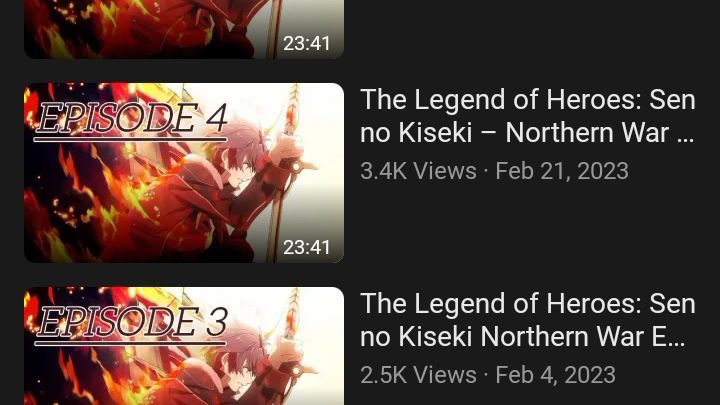Click 'The Legend of Heroes: Sen' line above 2.5K Views
Viewport: 720px width, 405px height.
(x=528, y=304)
